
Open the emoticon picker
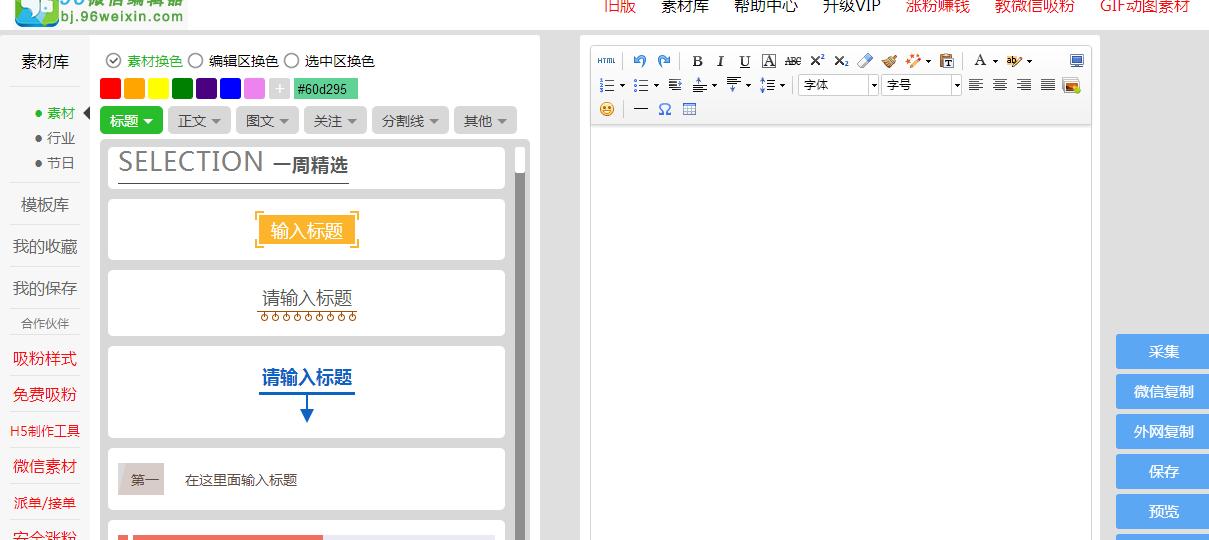tap(607, 109)
